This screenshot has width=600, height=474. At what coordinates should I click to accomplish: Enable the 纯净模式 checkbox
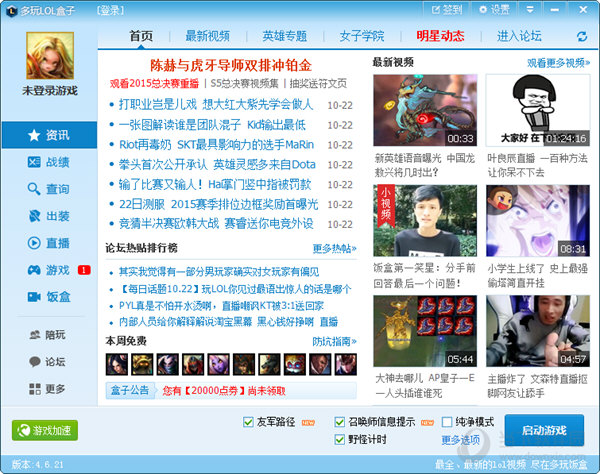pyautogui.click(x=447, y=422)
